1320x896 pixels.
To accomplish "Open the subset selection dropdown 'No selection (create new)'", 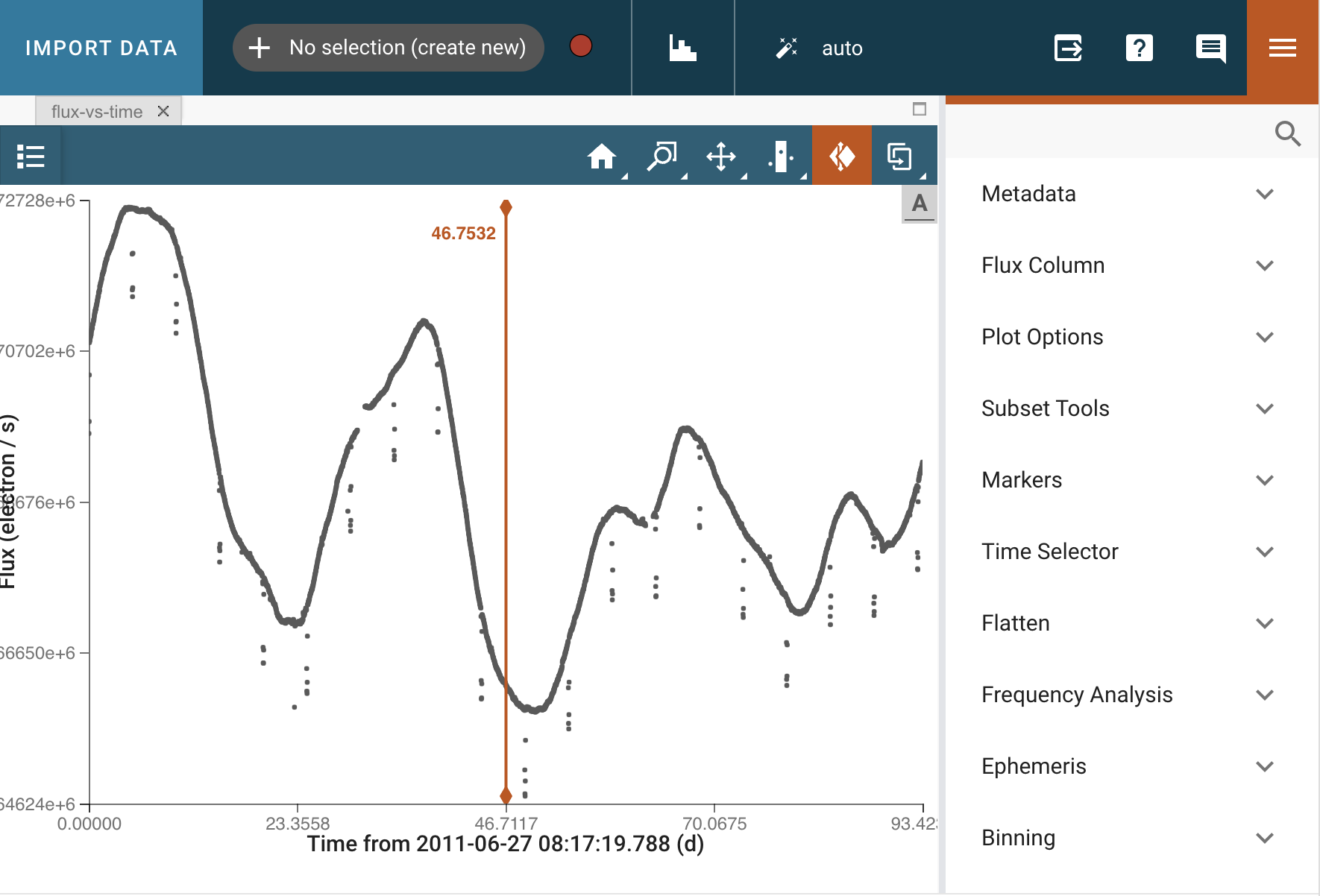I will point(389,48).
